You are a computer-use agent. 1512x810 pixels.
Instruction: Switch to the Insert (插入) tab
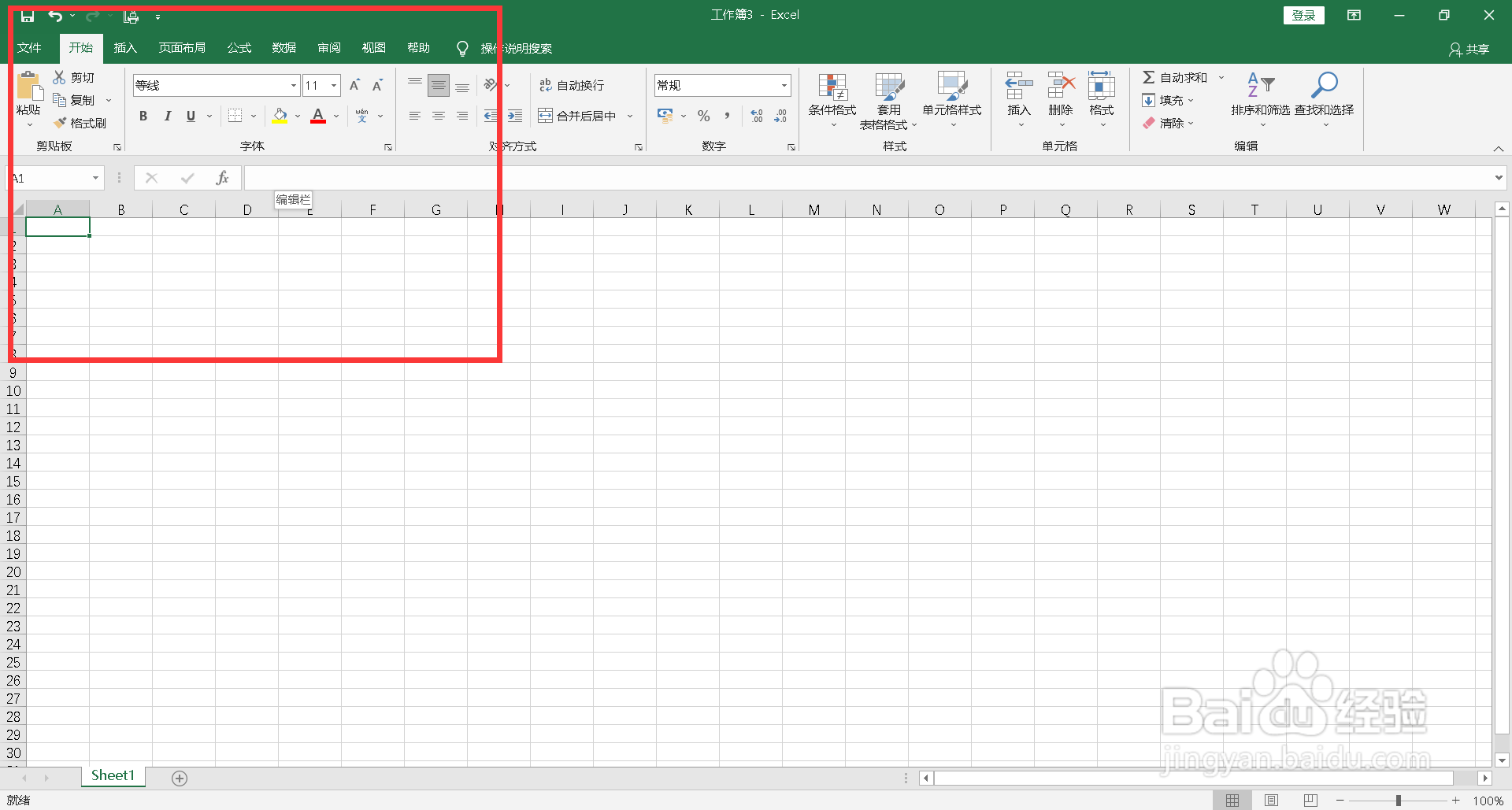[125, 48]
